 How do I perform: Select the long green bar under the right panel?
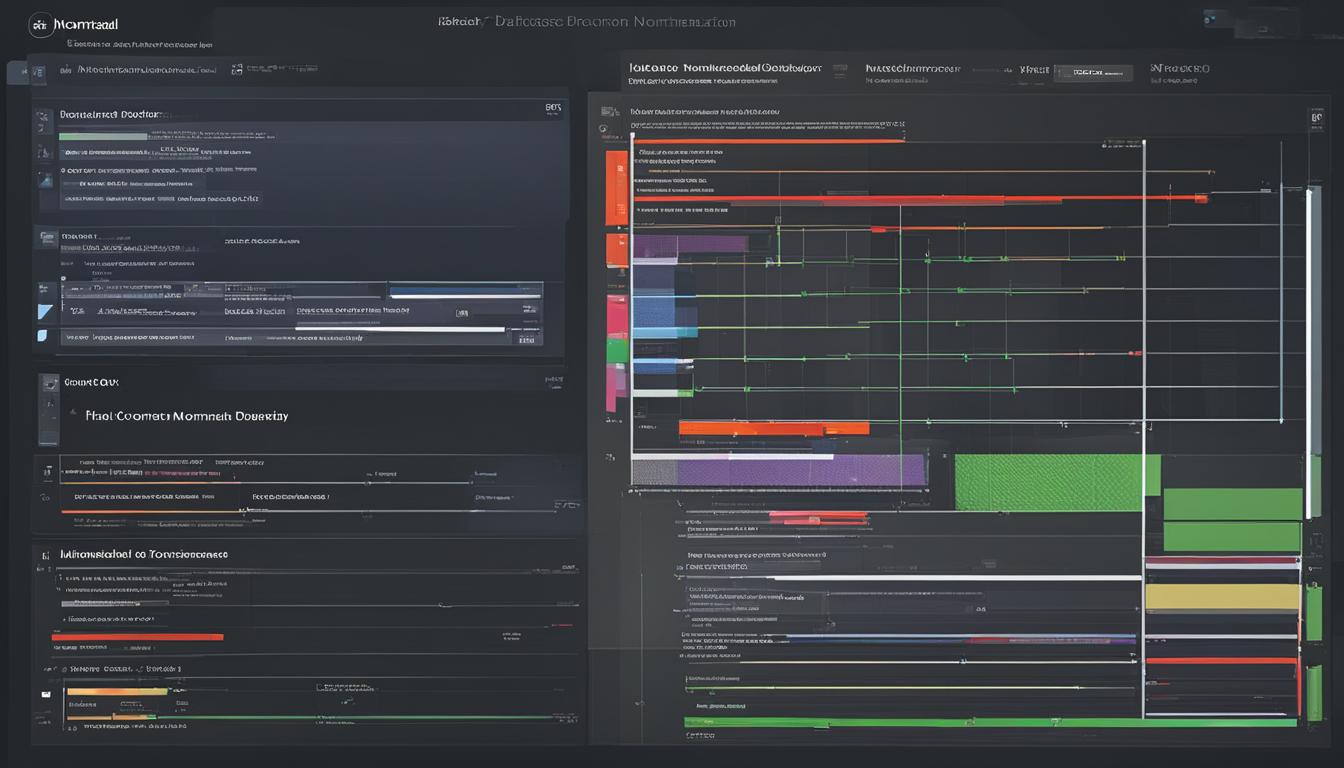point(990,721)
